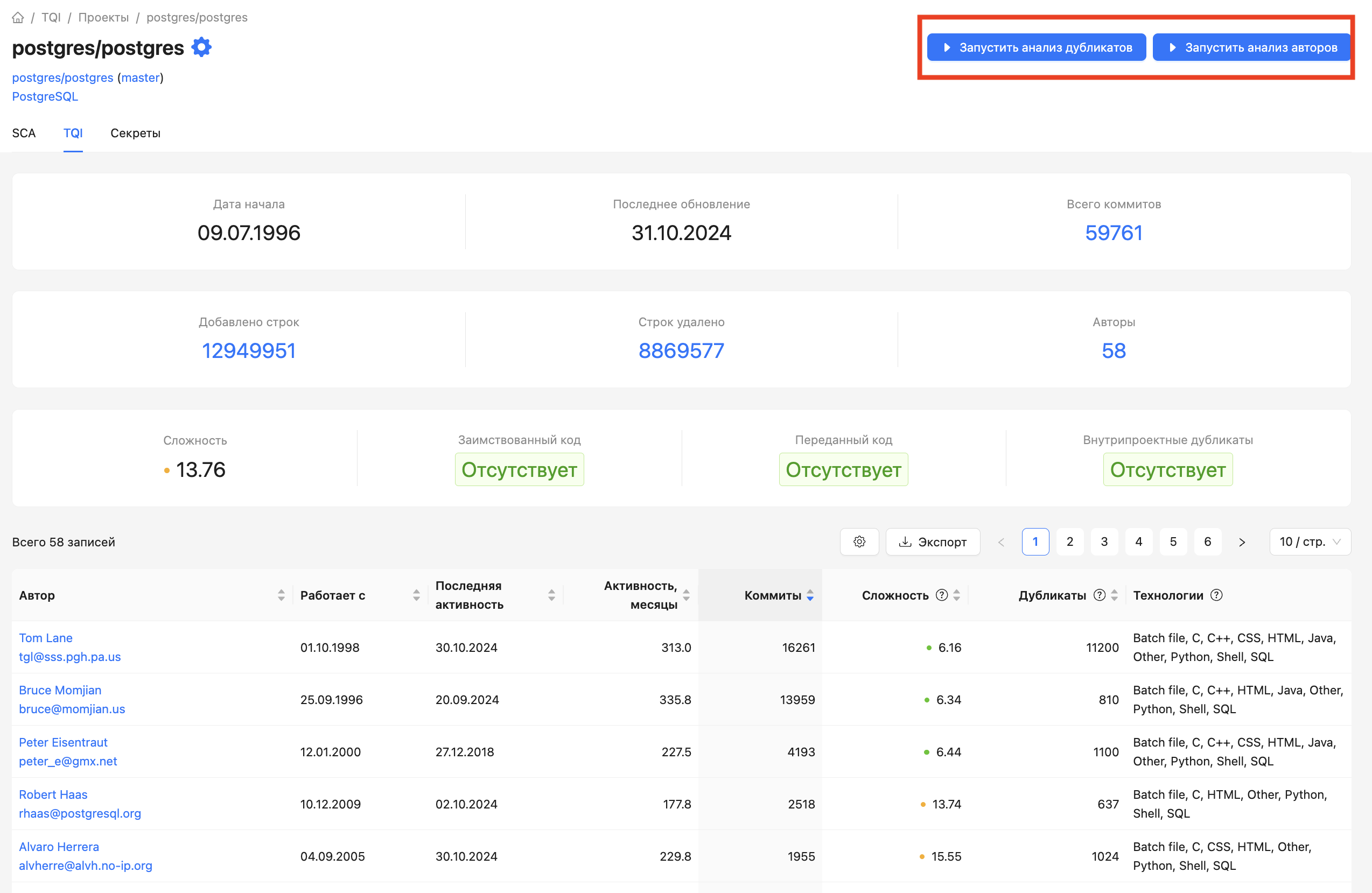Open master branch link
The height and width of the screenshot is (893, 1372).
pyautogui.click(x=140, y=77)
